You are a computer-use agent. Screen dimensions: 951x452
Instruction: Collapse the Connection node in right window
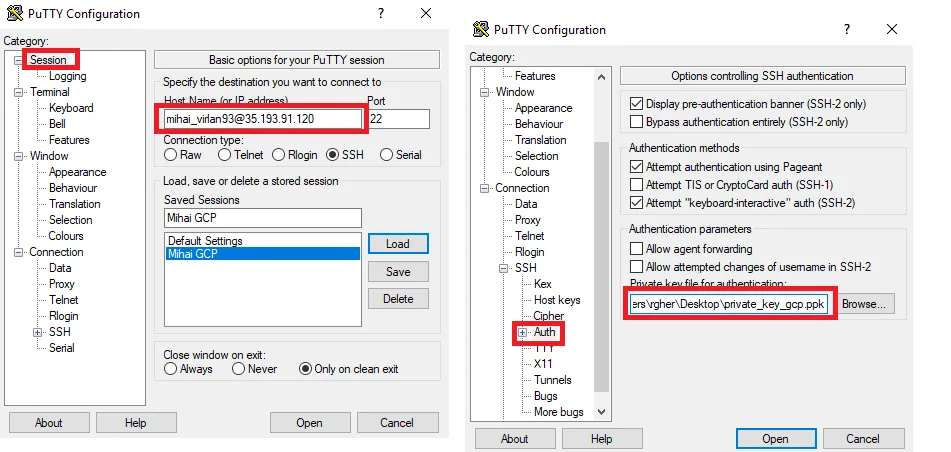click(x=484, y=188)
